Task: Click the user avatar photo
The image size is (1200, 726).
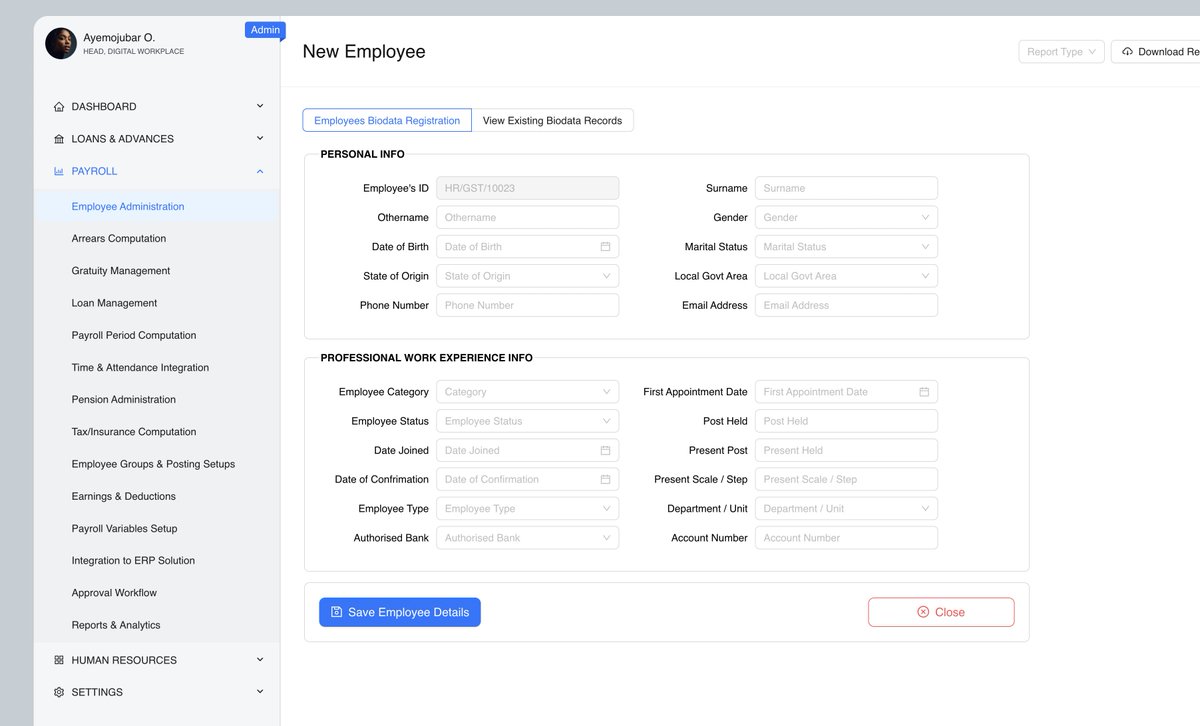Action: [x=61, y=43]
